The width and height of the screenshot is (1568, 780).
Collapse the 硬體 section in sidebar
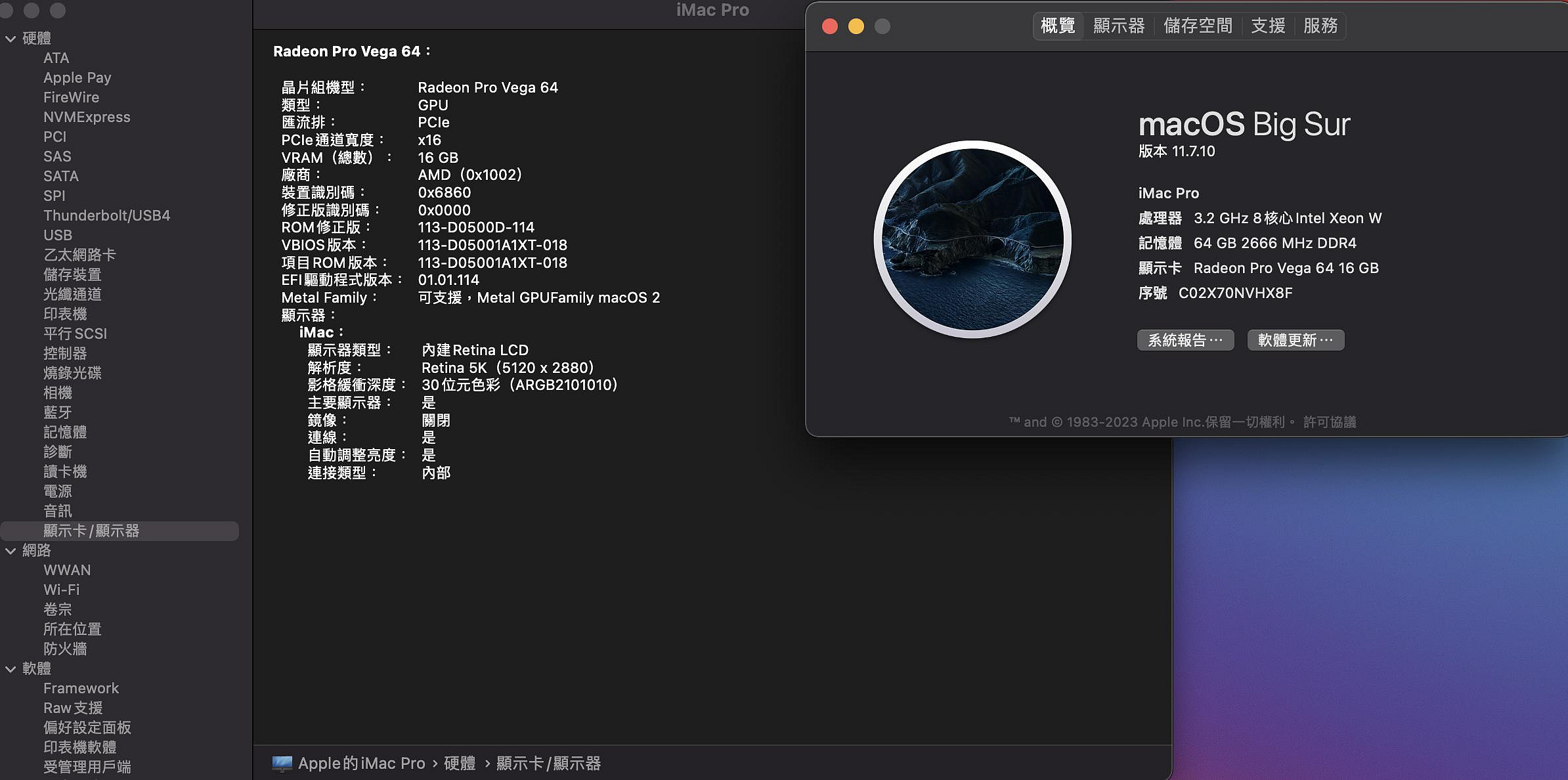(11, 39)
